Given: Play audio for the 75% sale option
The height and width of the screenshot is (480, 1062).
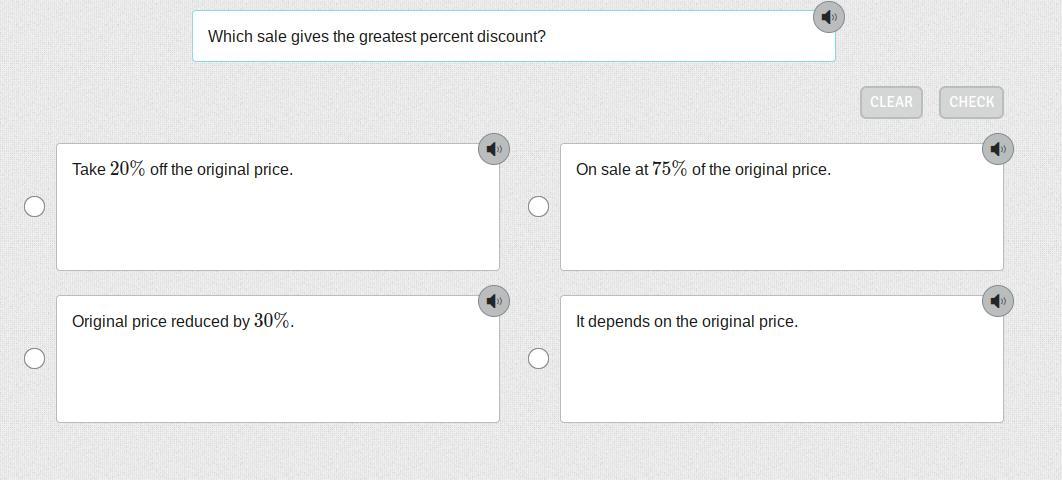Looking at the screenshot, I should 998,149.
